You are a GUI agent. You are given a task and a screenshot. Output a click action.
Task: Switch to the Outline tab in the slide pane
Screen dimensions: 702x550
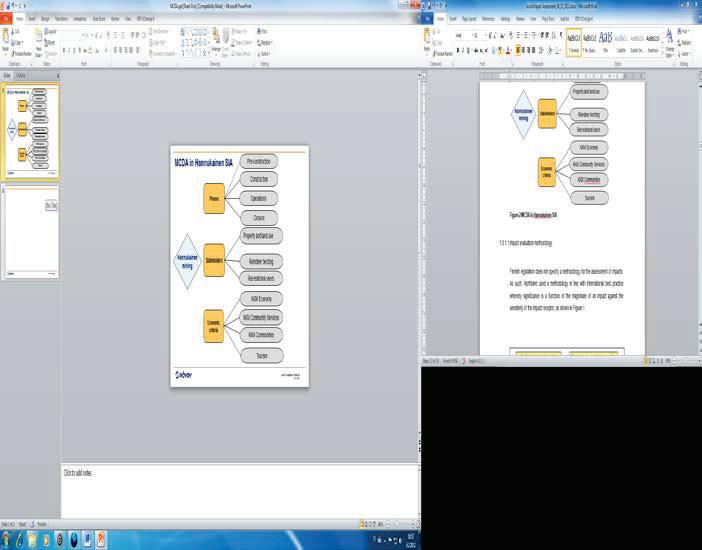coord(21,75)
